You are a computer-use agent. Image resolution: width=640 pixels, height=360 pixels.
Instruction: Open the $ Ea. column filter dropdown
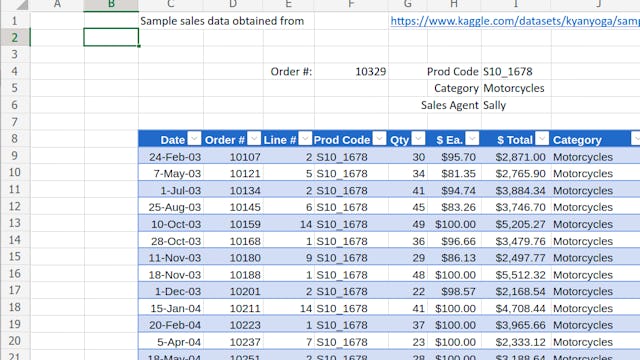click(472, 139)
